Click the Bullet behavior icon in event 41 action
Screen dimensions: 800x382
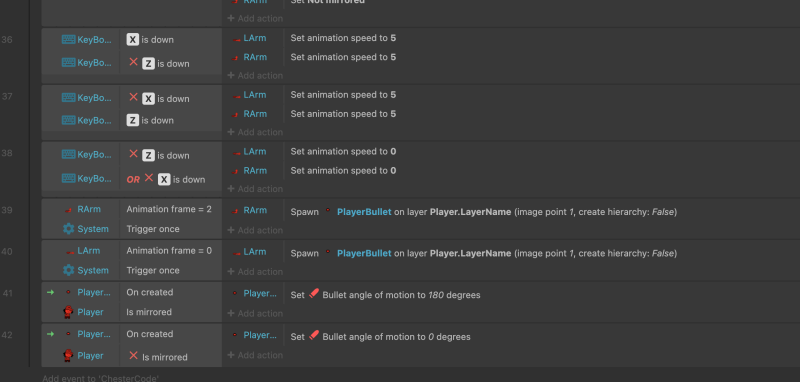[x=314, y=294]
